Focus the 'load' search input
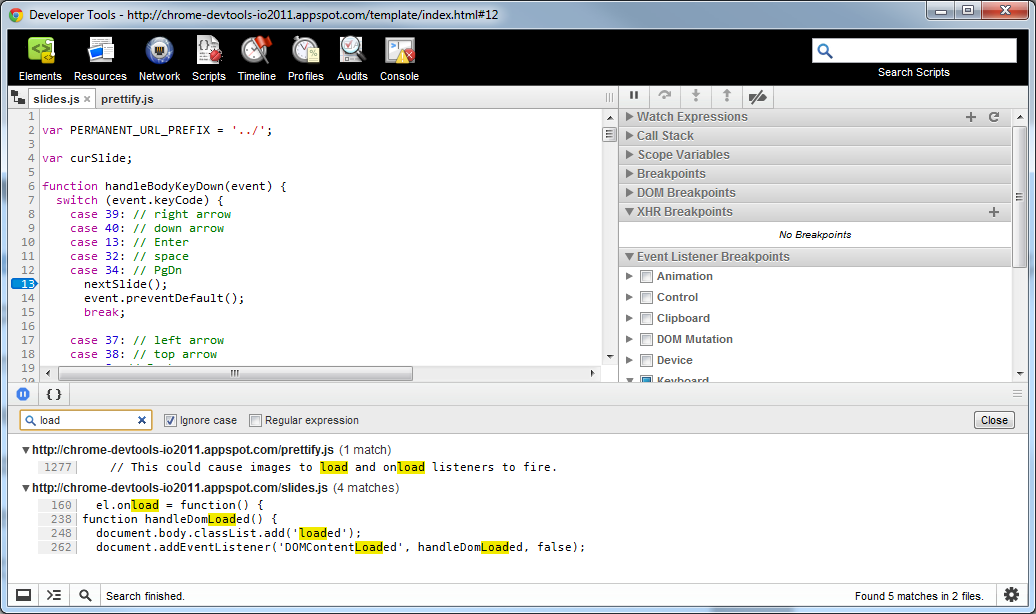1036x614 pixels. click(x=86, y=420)
